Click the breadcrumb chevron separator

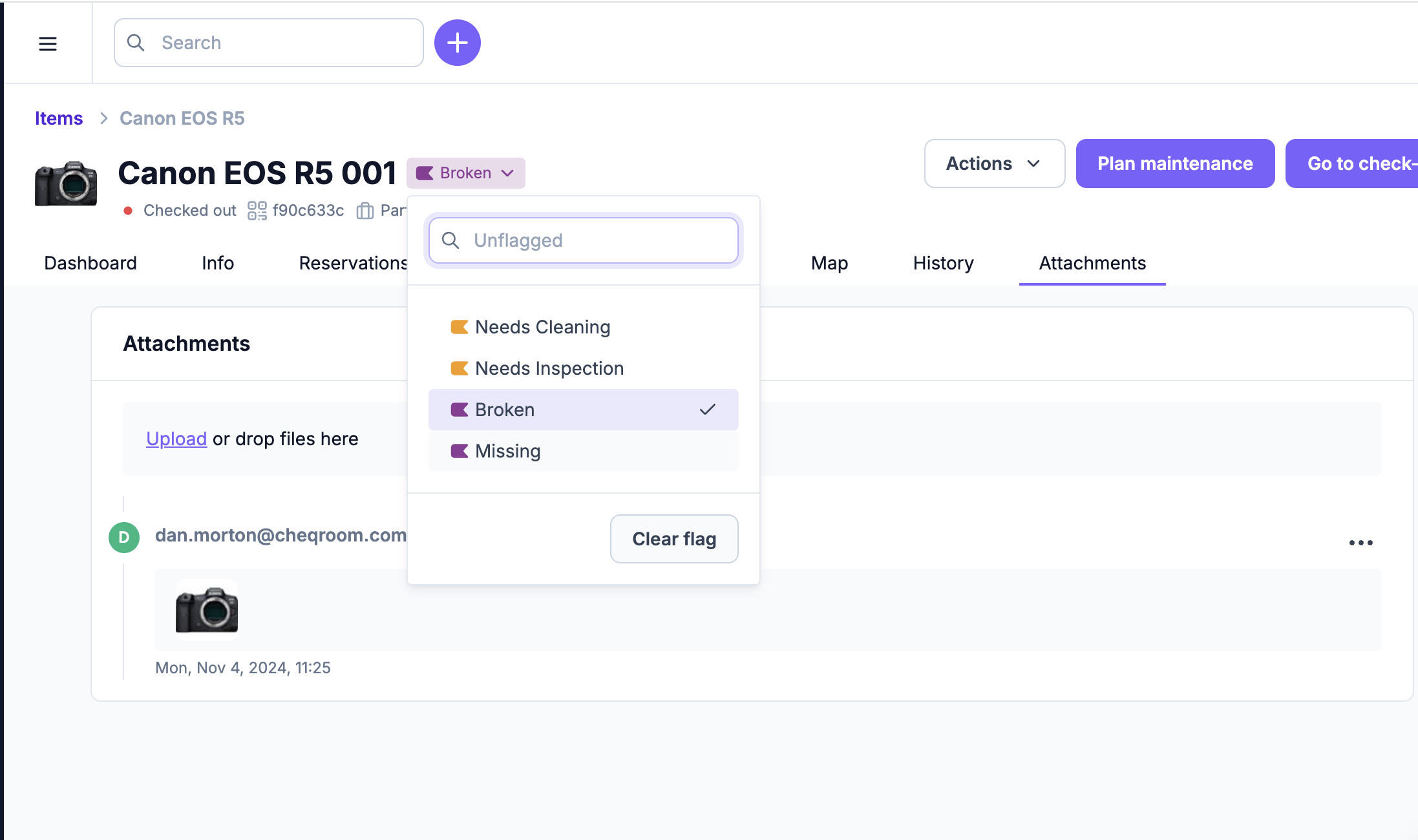(x=103, y=118)
